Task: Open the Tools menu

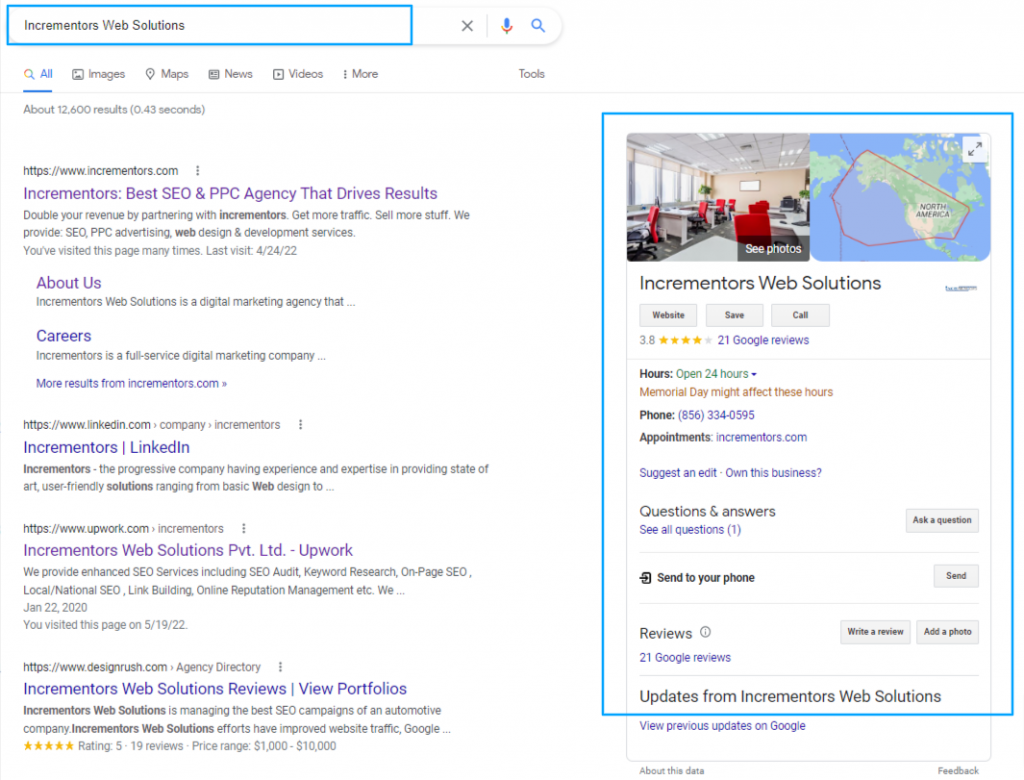Action: [531, 74]
